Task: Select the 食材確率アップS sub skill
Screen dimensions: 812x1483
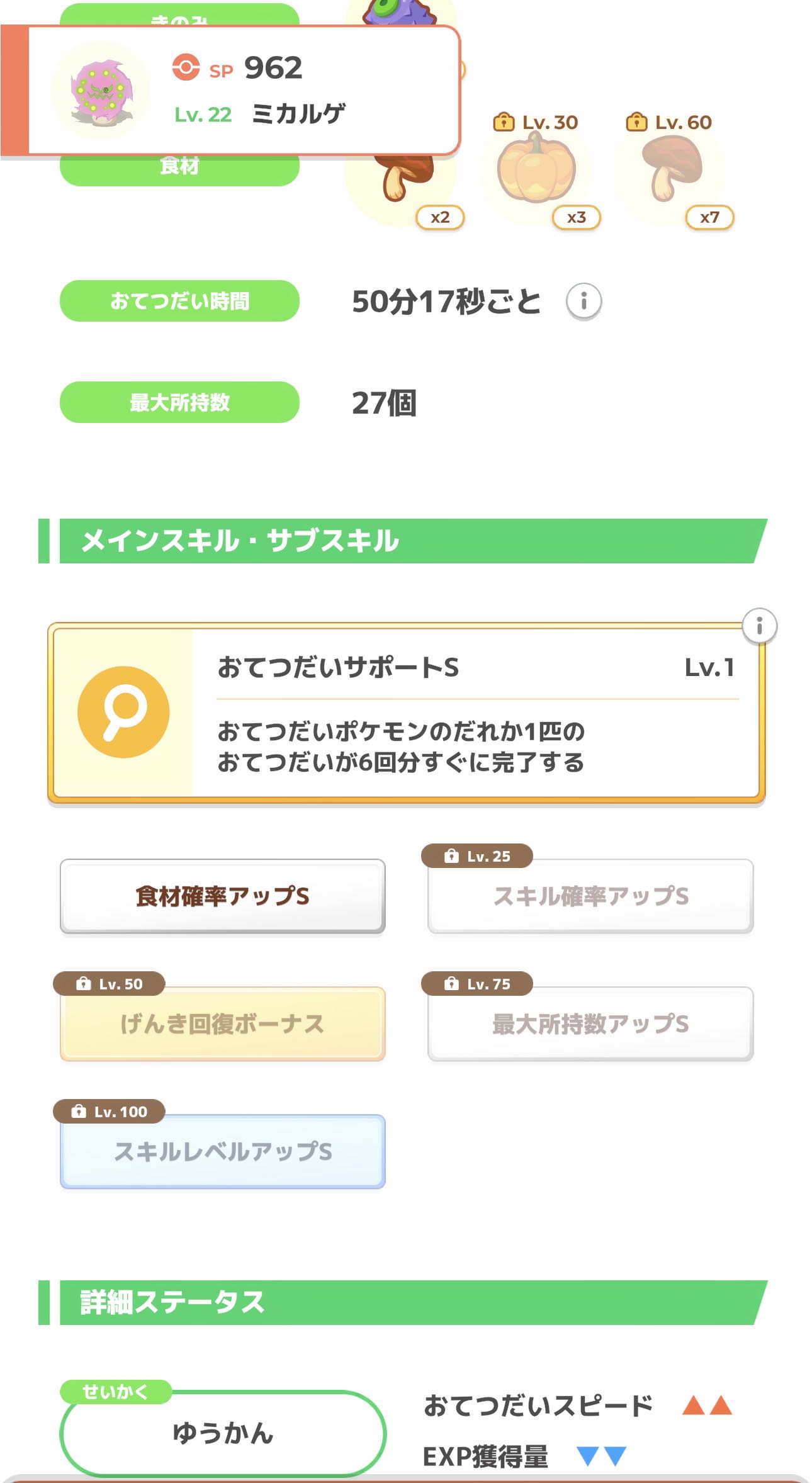Action: click(222, 896)
